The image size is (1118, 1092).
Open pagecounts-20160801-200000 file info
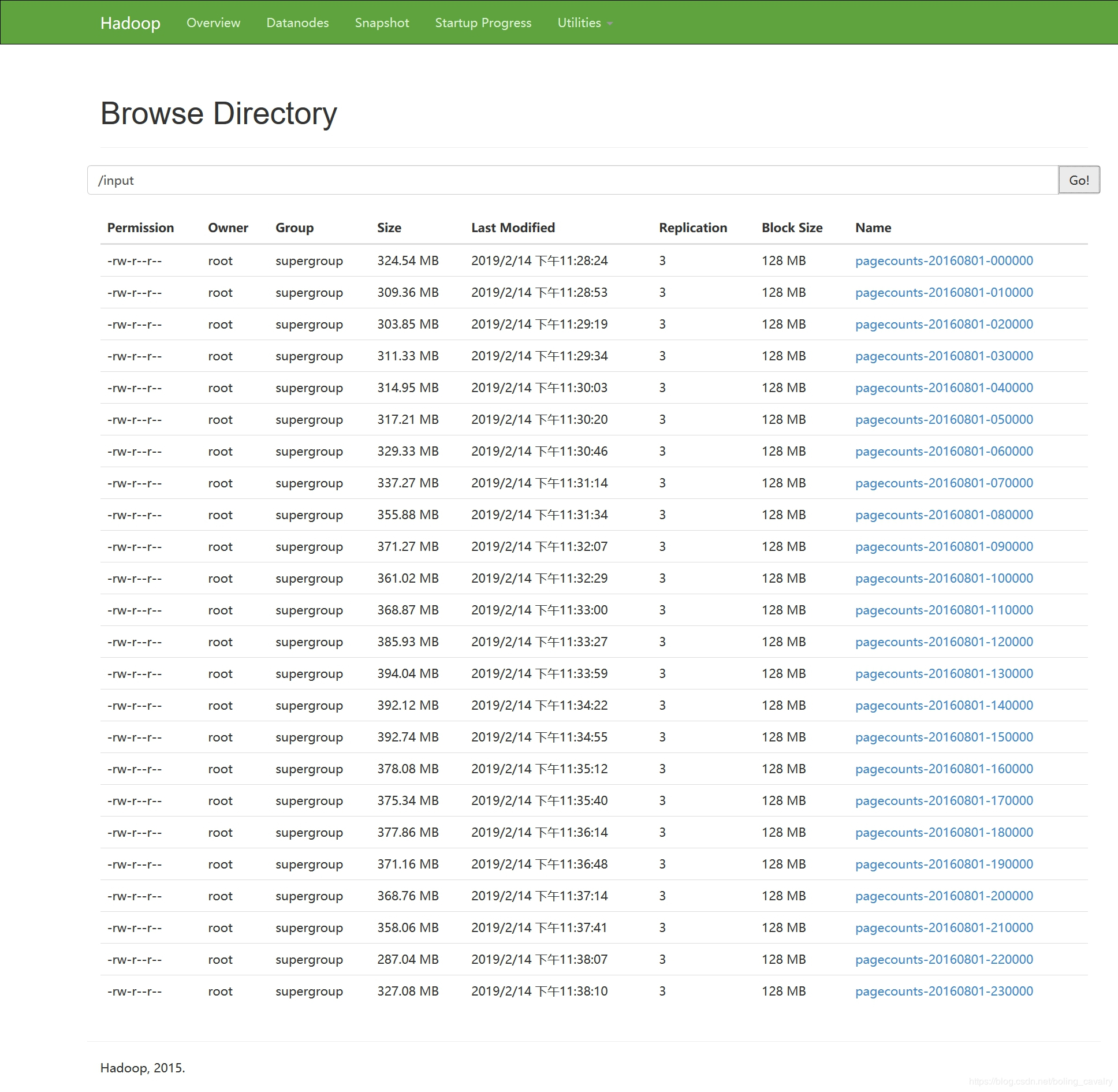coord(944,896)
